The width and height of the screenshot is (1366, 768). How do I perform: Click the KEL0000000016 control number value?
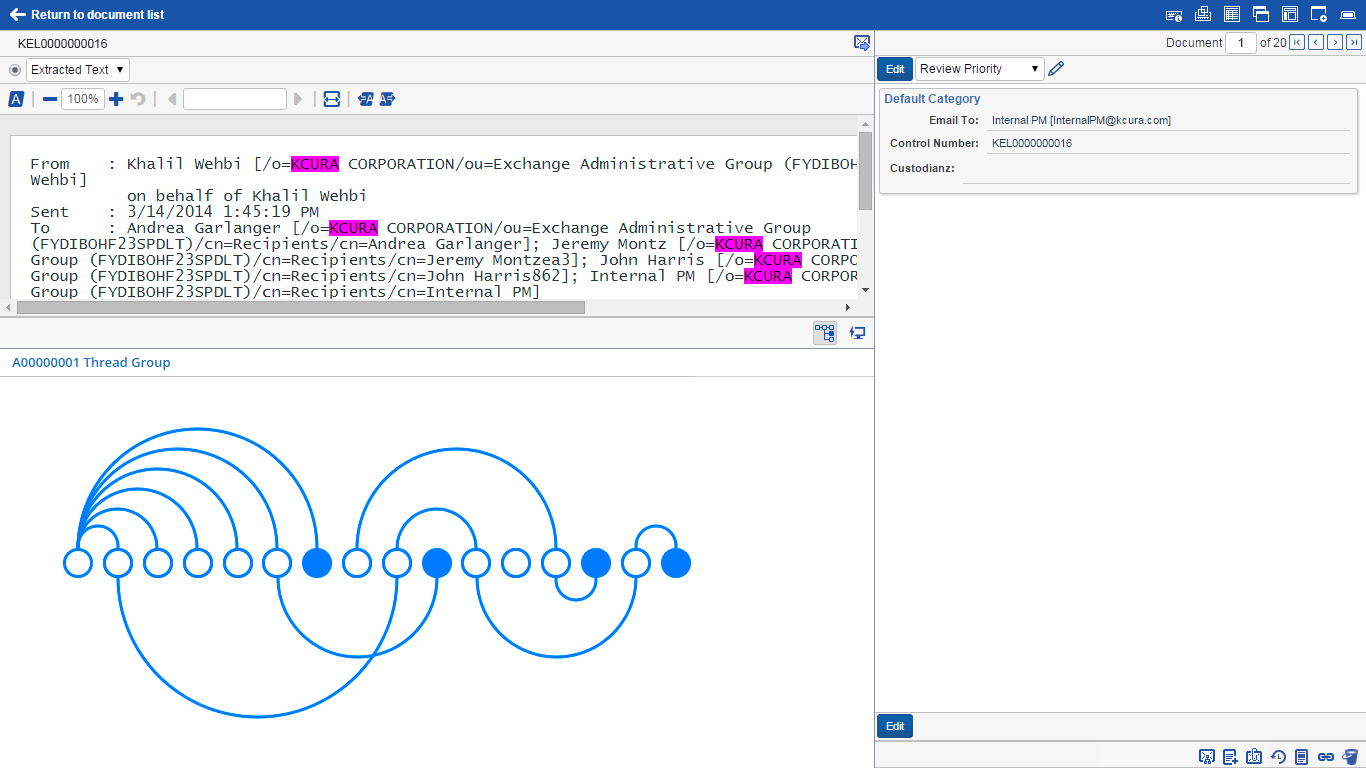[x=1032, y=143]
